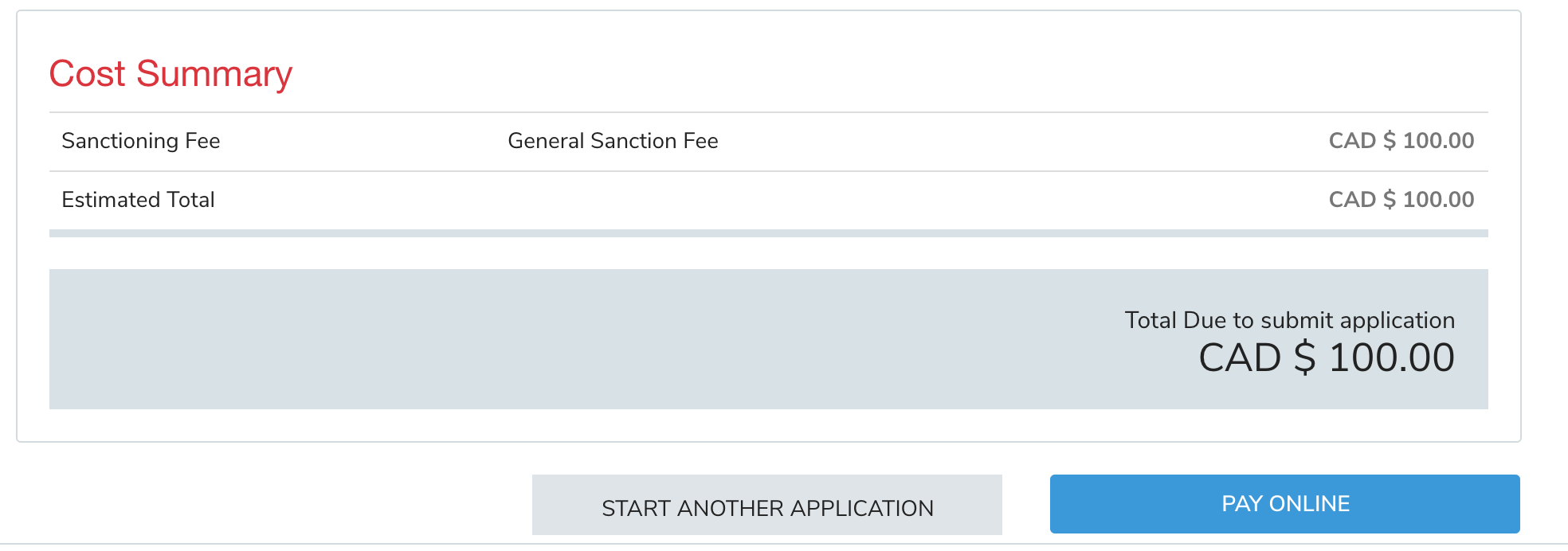Click the word Summary in the red heading
The image size is (1568, 551).
coord(214,74)
